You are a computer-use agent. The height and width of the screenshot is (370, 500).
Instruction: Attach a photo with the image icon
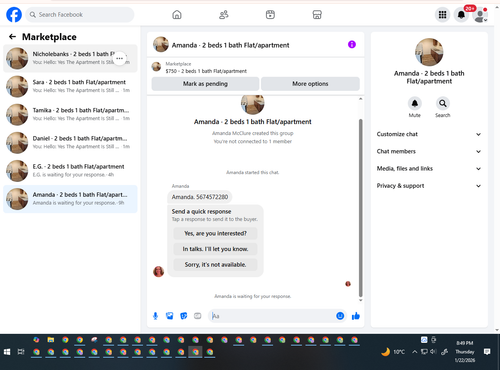click(x=169, y=316)
